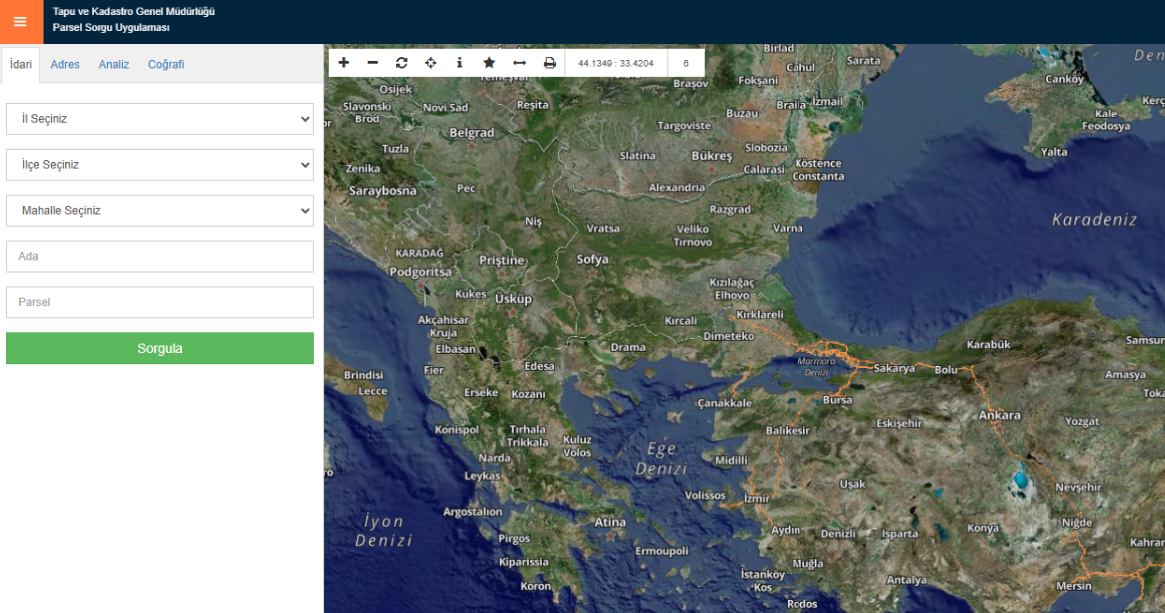The height and width of the screenshot is (613, 1165).
Task: Open the orange hamburger menu
Action: [x=21, y=22]
